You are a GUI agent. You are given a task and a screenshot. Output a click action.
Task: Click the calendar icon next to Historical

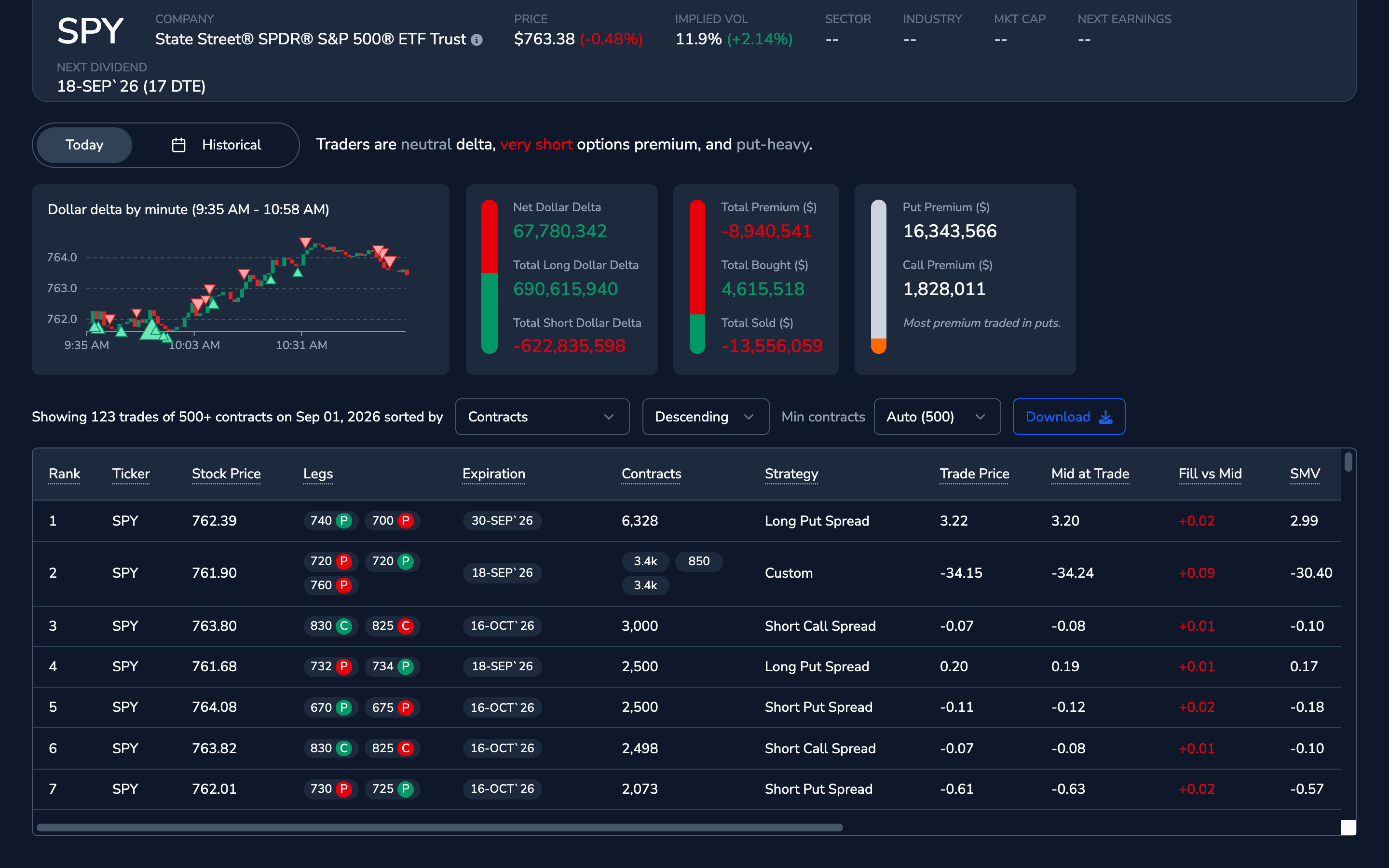click(x=178, y=145)
